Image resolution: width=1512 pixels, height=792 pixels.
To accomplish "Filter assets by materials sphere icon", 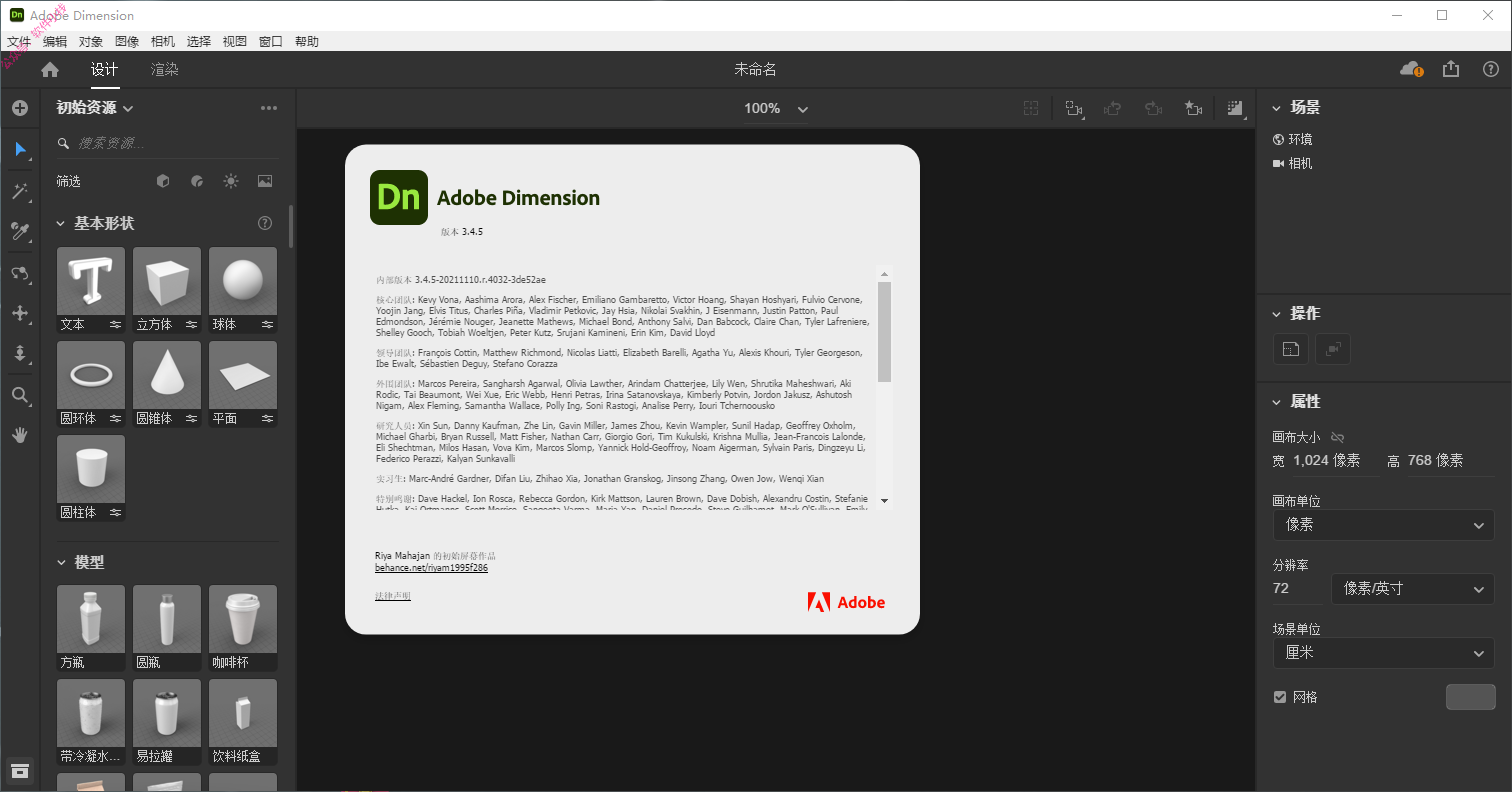I will pyautogui.click(x=197, y=181).
